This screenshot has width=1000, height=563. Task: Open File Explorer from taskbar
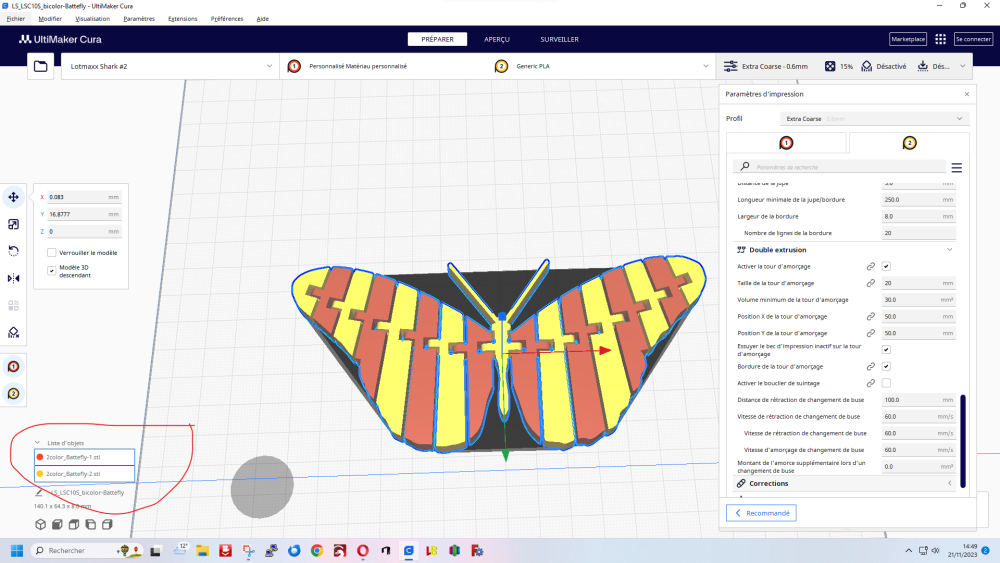203,550
